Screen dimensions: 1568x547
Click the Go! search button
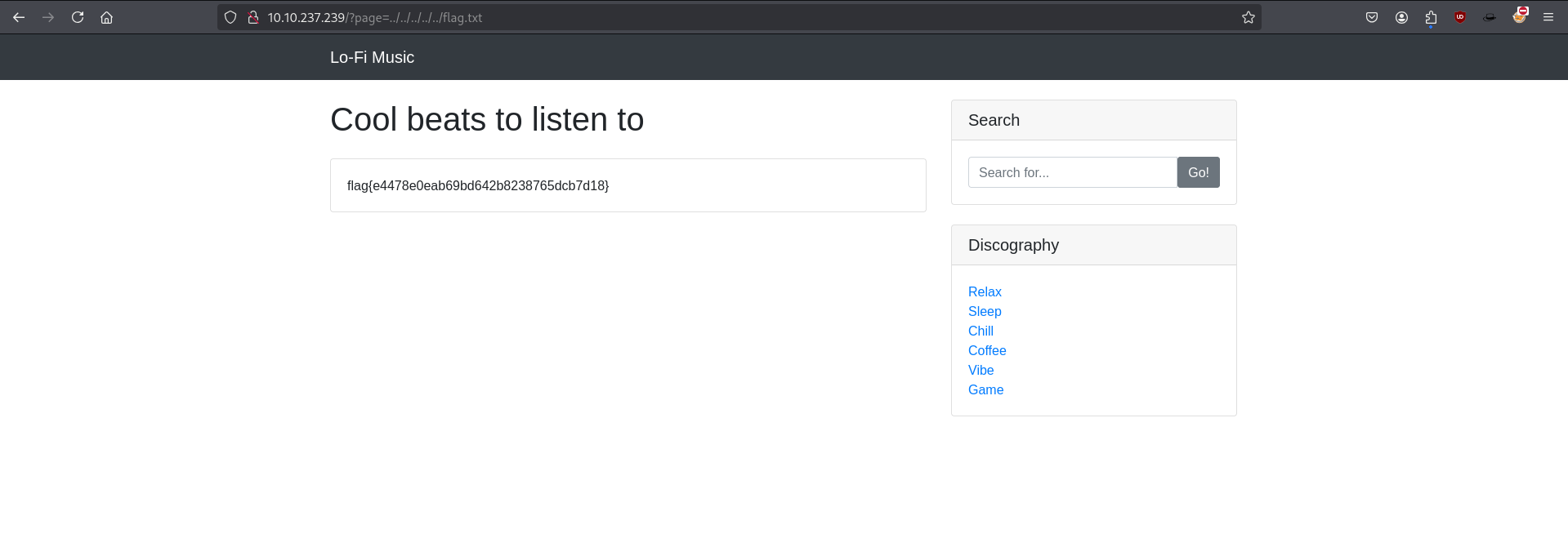click(x=1198, y=172)
